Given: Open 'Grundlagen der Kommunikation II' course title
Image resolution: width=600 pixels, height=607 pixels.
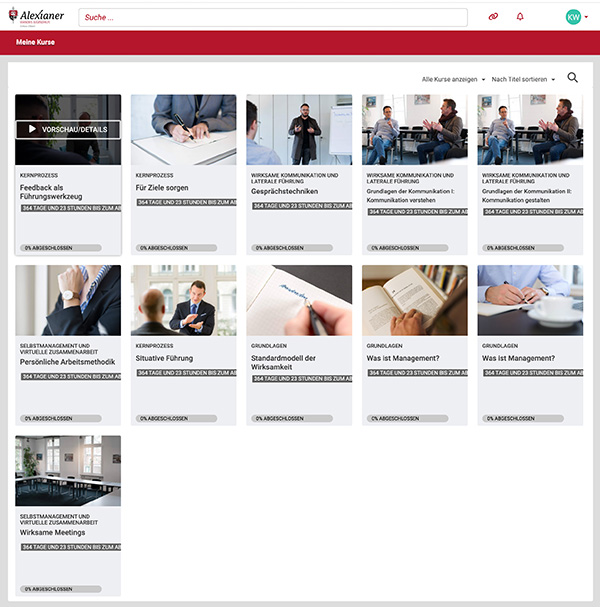Looking at the screenshot, I should 526,195.
